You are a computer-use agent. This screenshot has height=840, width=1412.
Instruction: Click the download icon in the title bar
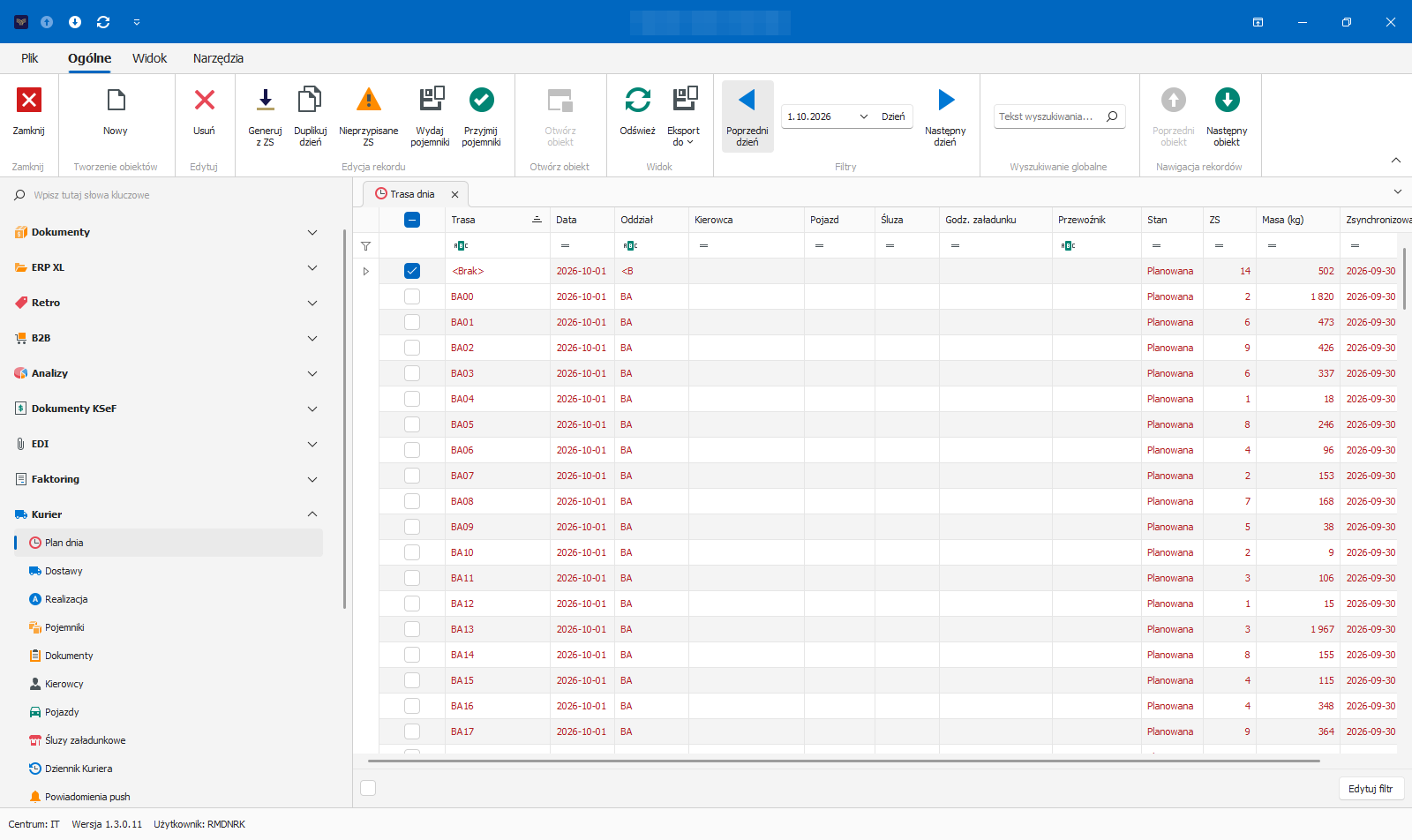pos(75,22)
